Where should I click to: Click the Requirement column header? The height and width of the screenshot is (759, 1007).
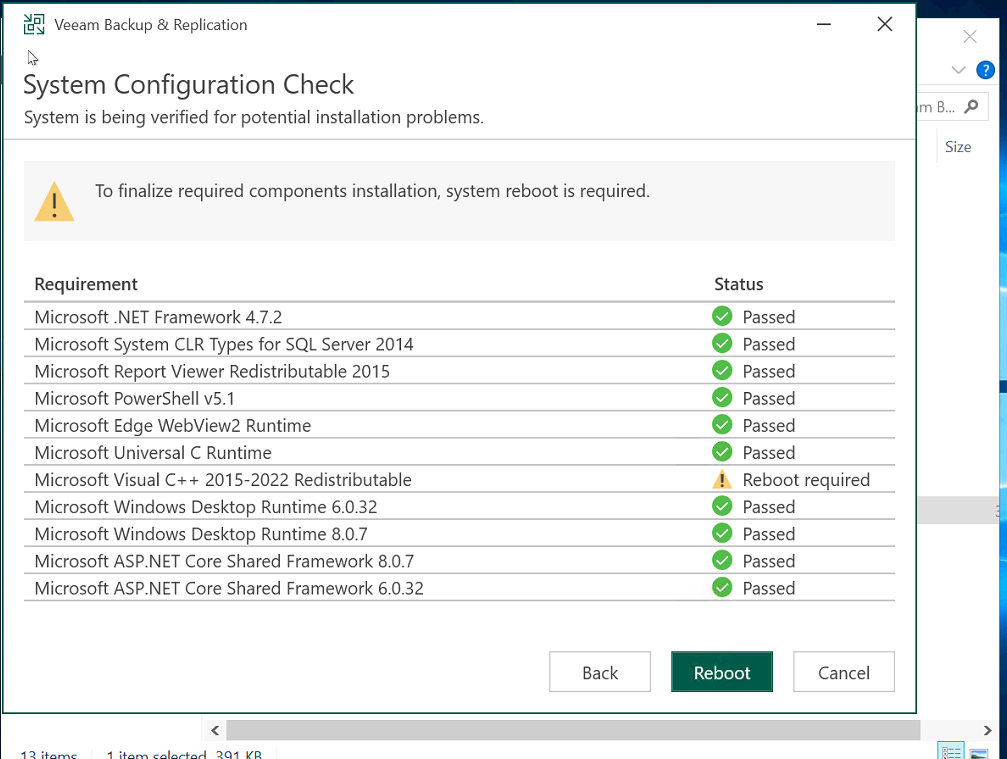pos(86,284)
